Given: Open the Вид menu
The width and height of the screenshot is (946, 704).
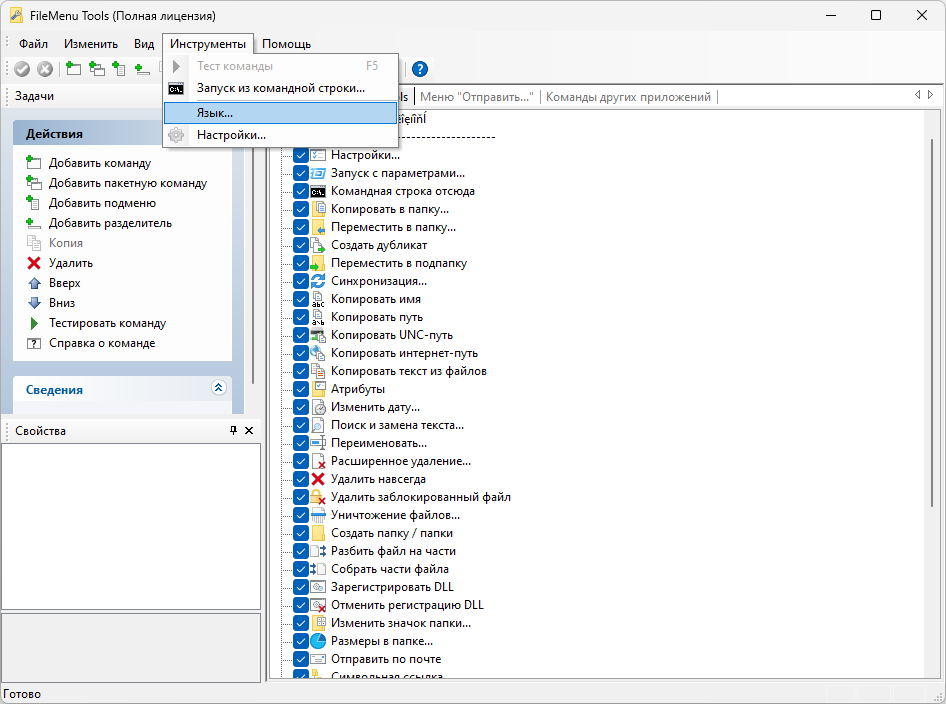Looking at the screenshot, I should 144,44.
